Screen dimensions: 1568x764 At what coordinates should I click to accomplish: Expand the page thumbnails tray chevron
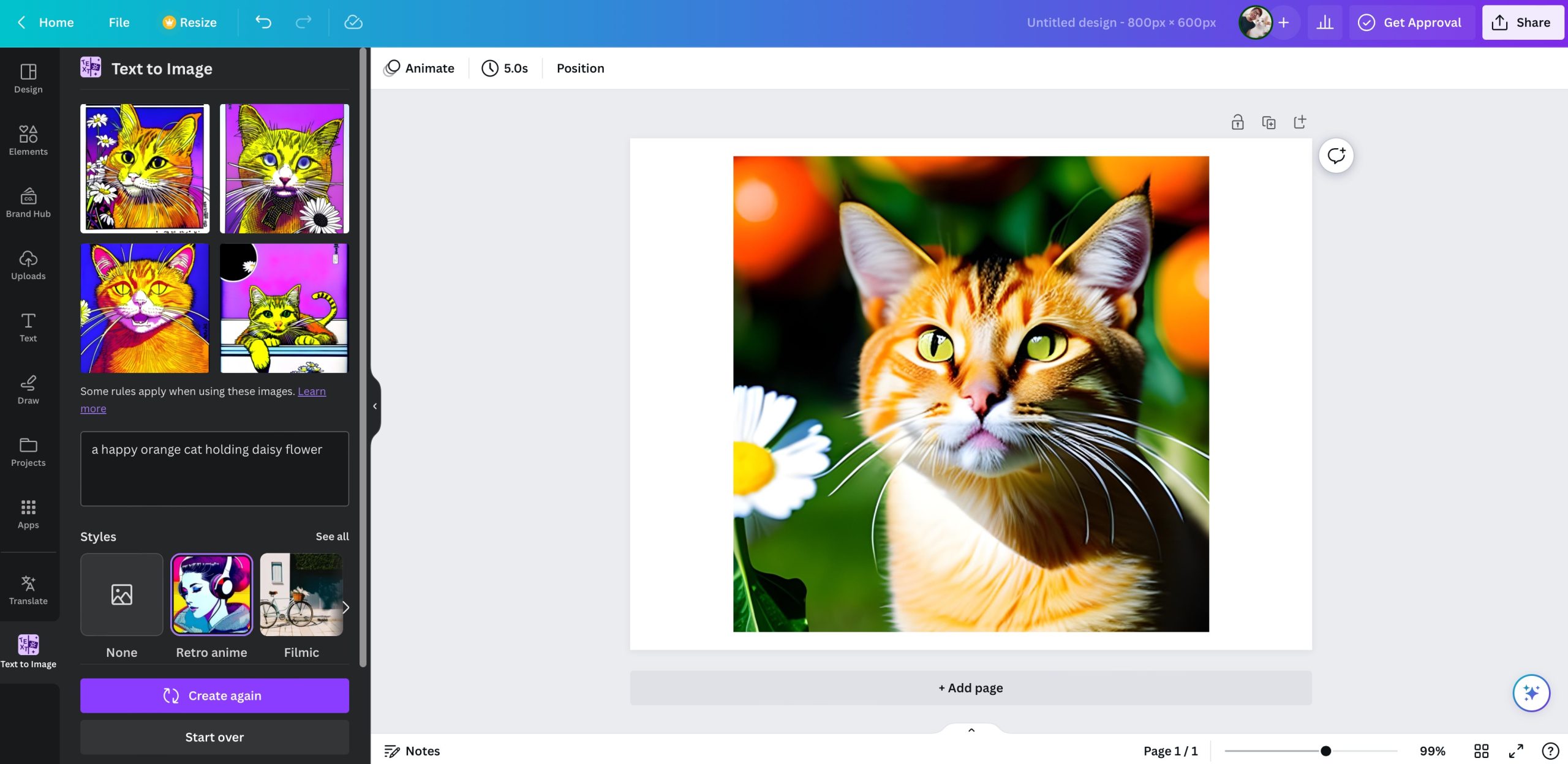[x=971, y=730]
